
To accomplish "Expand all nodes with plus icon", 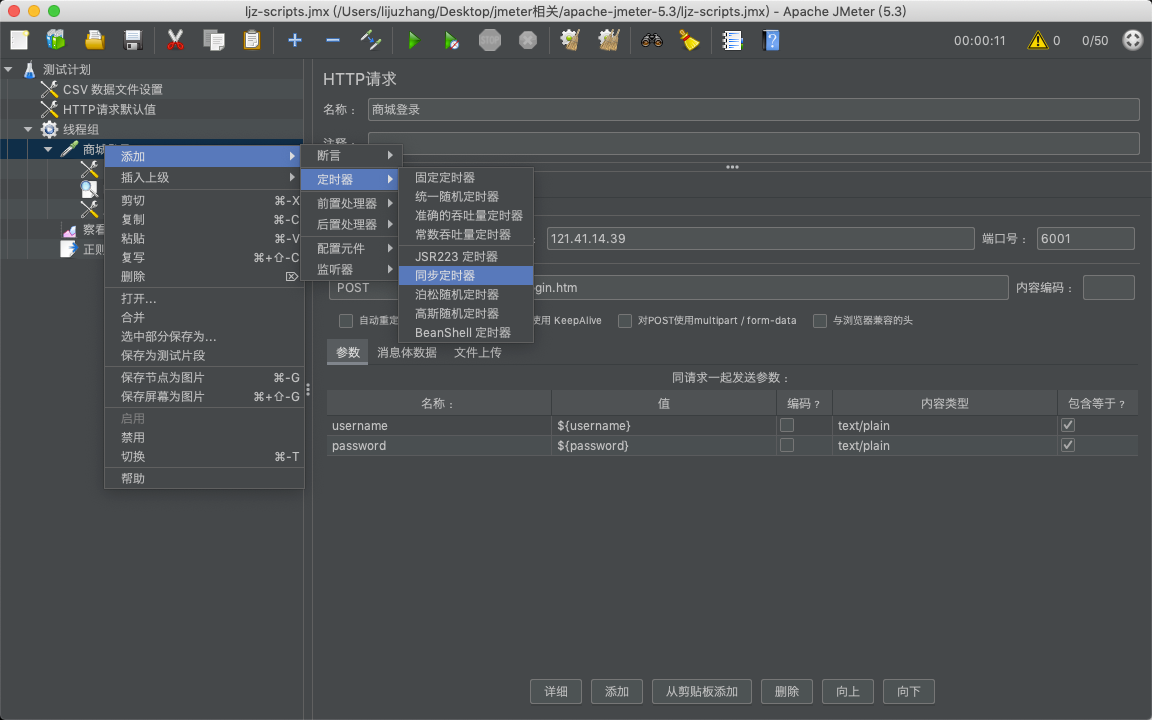I will click(295, 40).
